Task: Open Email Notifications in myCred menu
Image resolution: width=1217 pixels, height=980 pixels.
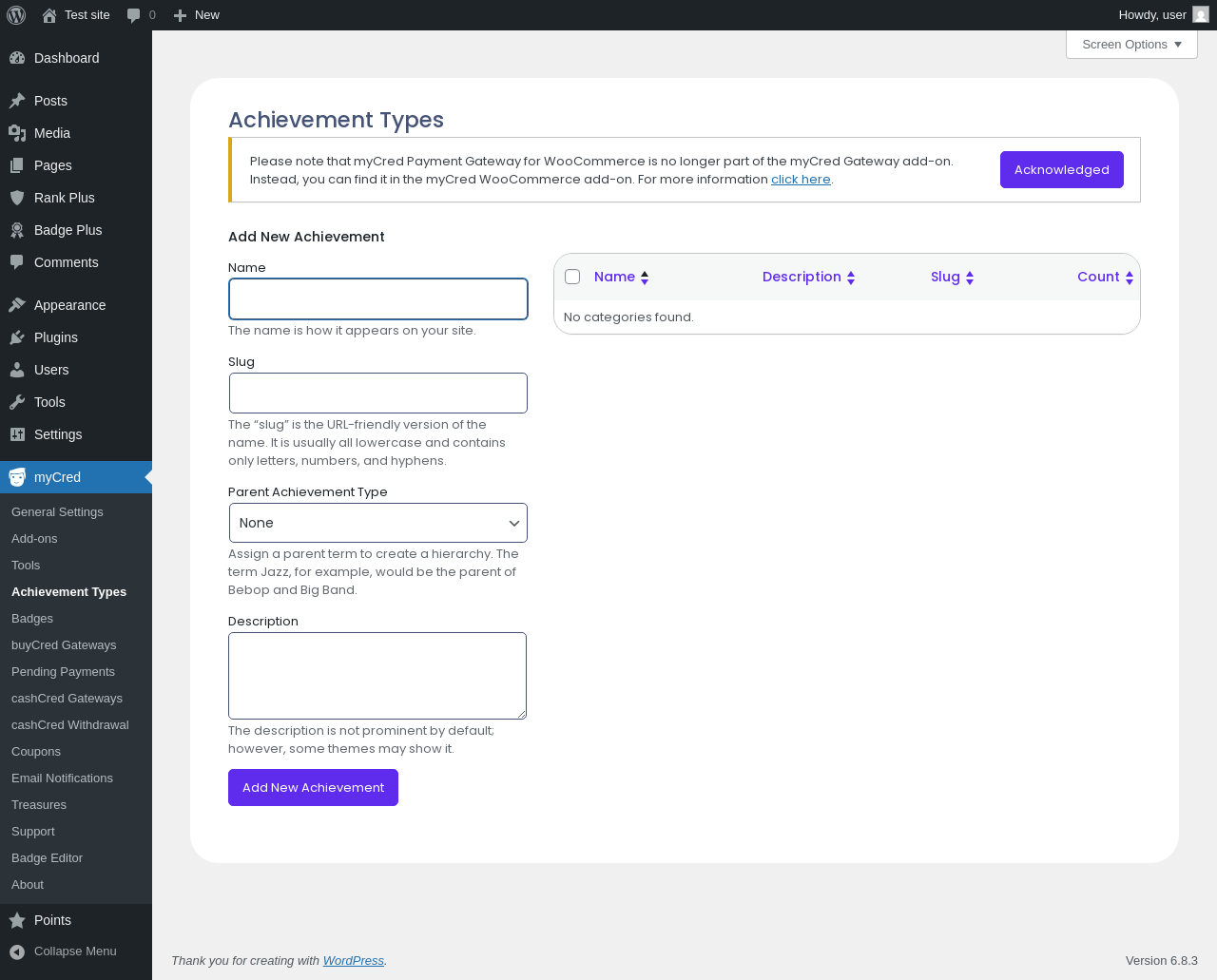Action: click(x=62, y=778)
